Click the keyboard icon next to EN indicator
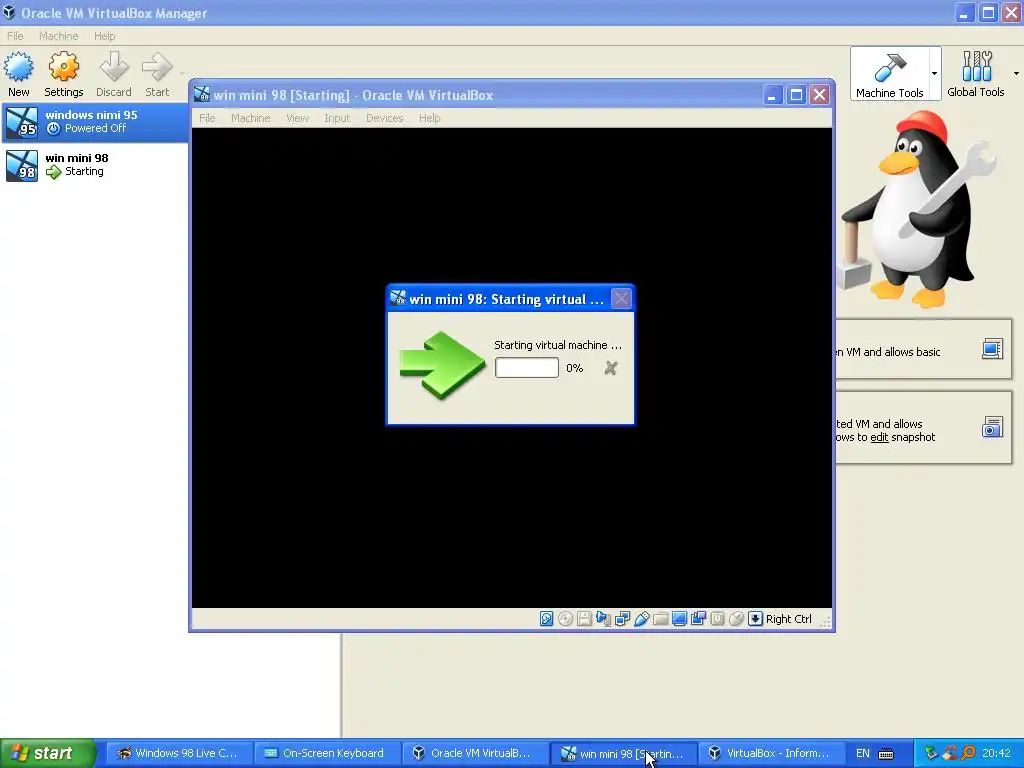The height and width of the screenshot is (768, 1024). pos(886,754)
